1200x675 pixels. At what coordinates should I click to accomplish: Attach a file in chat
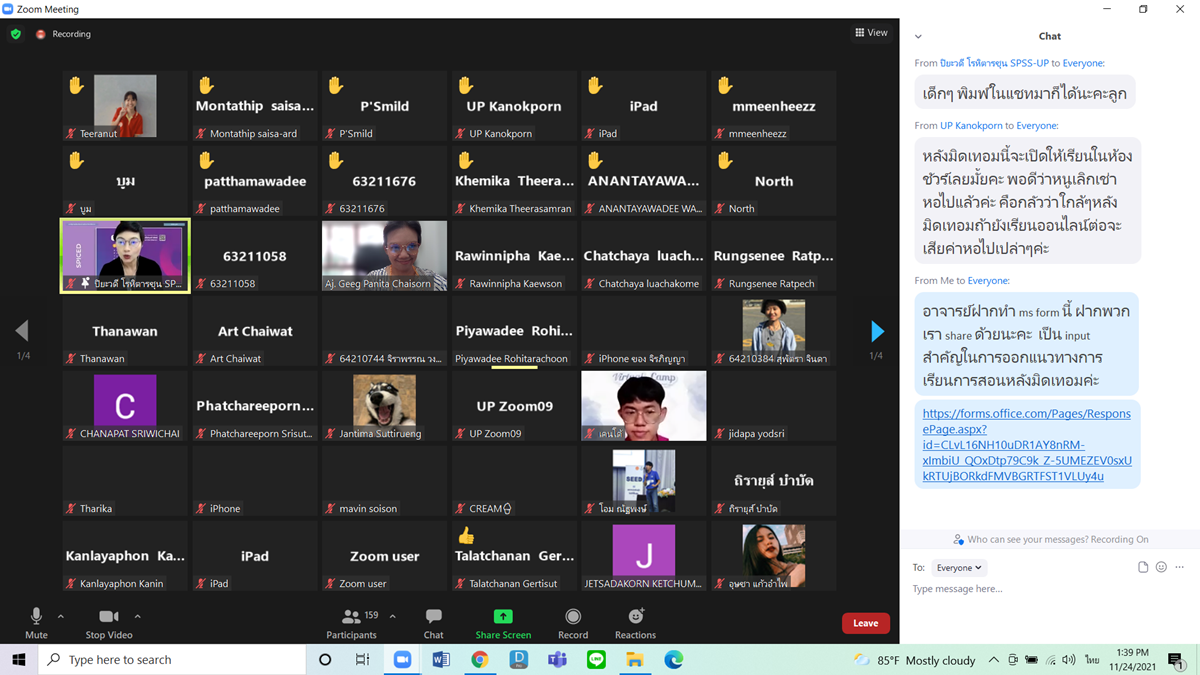point(1143,567)
